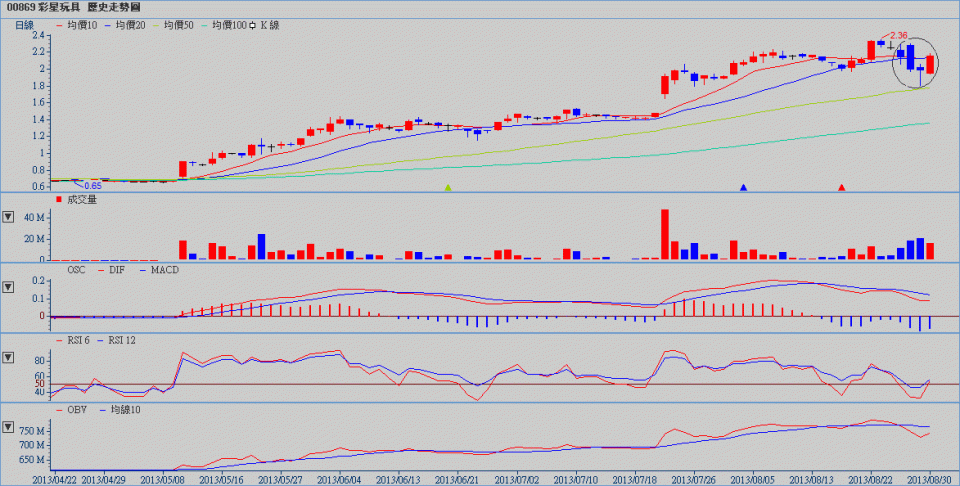Click the blue triangle marker on the price chart
This screenshot has width=960, height=486.
point(743,187)
